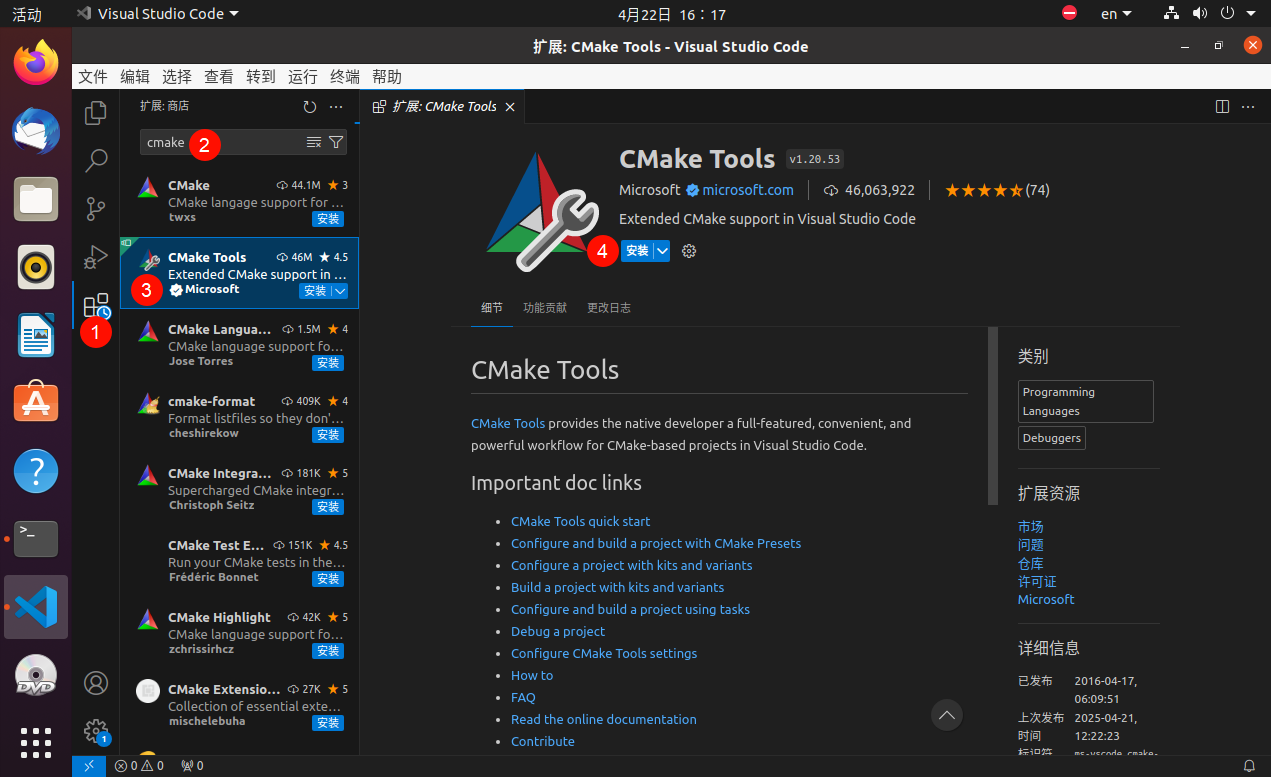Image resolution: width=1271 pixels, height=777 pixels.
Task: Install the CMake extension by twxs
Action: 328,219
